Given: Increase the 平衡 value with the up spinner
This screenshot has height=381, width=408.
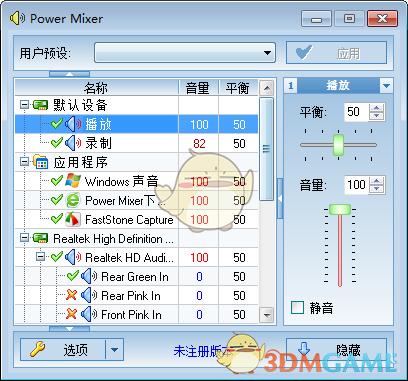Looking at the screenshot, I should [377, 108].
